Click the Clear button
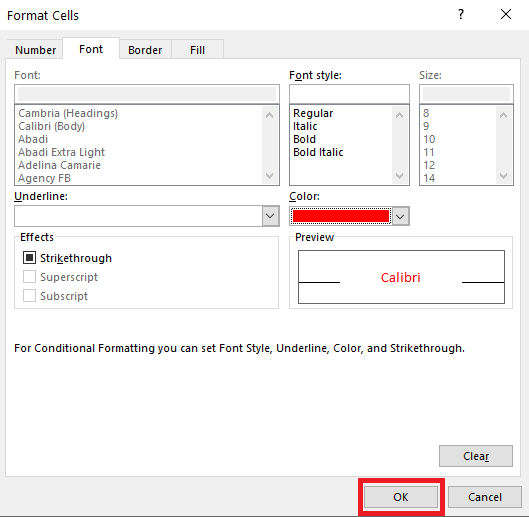Image resolution: width=529 pixels, height=517 pixels. click(476, 456)
